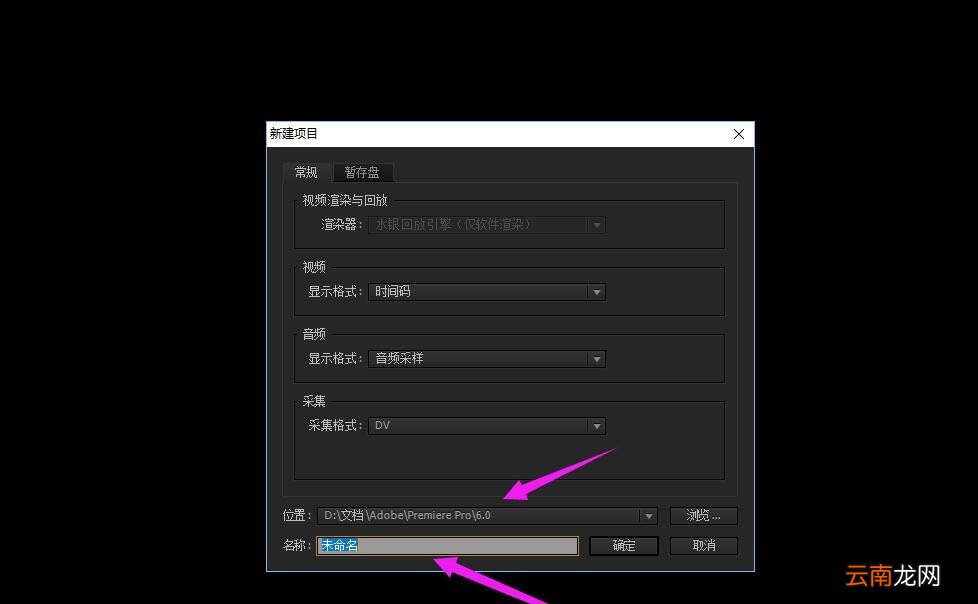Click the 名称 input field 未命名

pyautogui.click(x=447, y=546)
